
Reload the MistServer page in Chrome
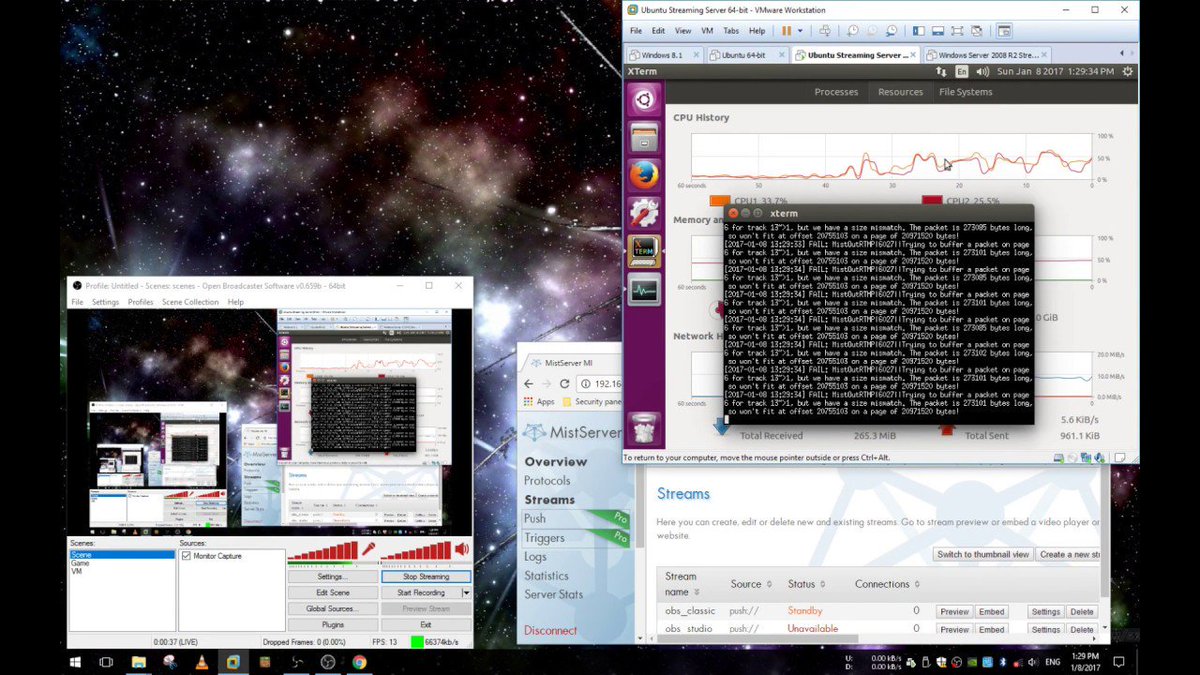click(567, 384)
